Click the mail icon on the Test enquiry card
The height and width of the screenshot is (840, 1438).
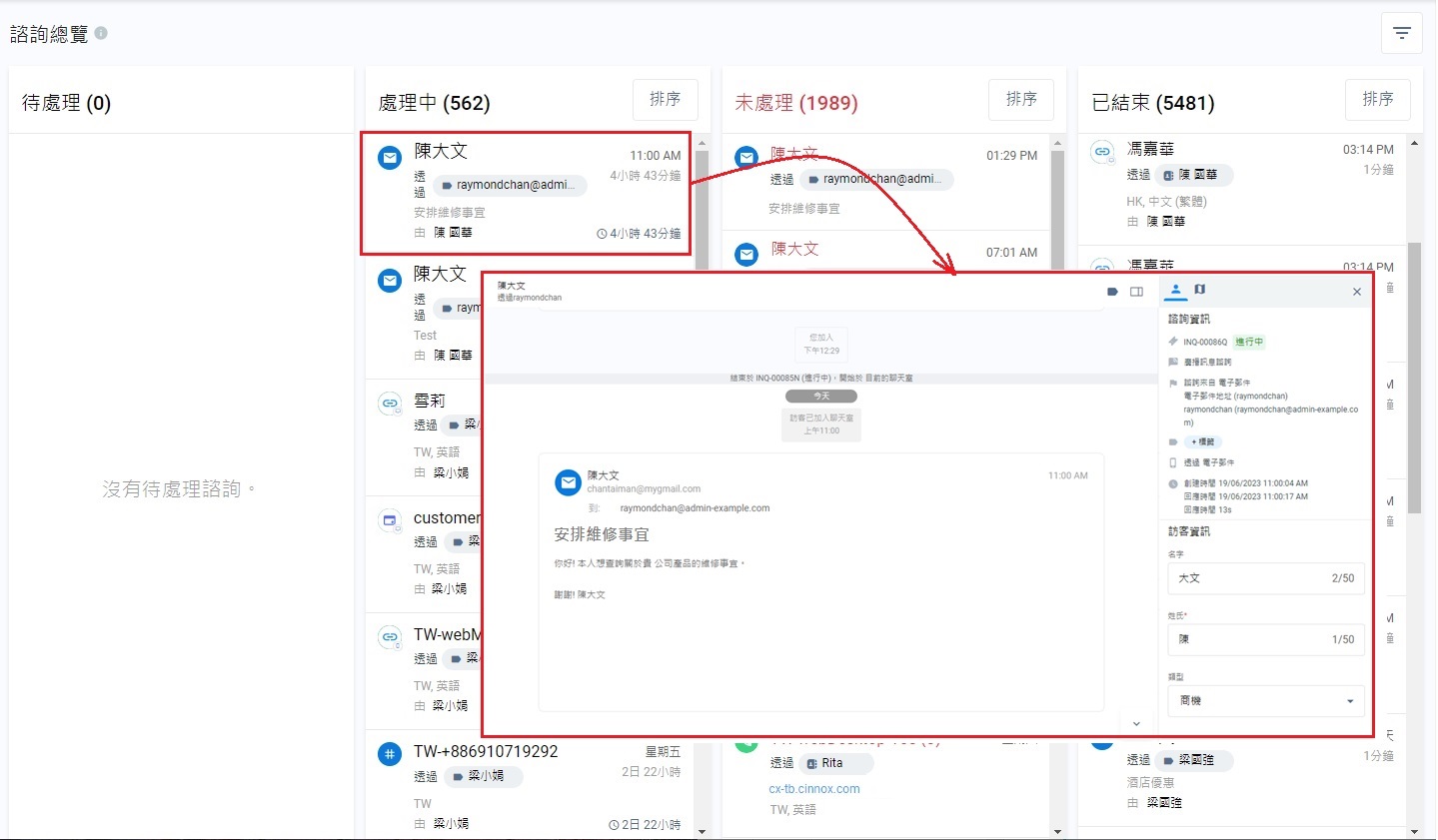pyautogui.click(x=390, y=281)
